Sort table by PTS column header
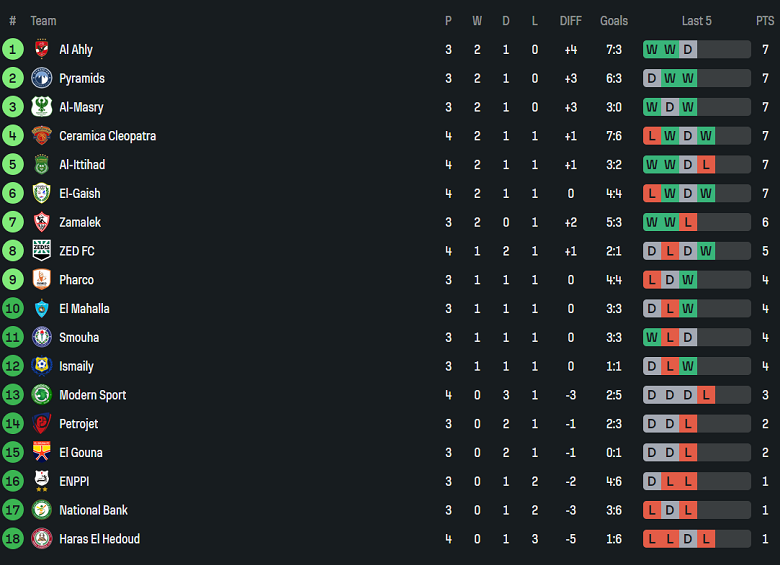Screen dimensions: 780x565 point(764,21)
